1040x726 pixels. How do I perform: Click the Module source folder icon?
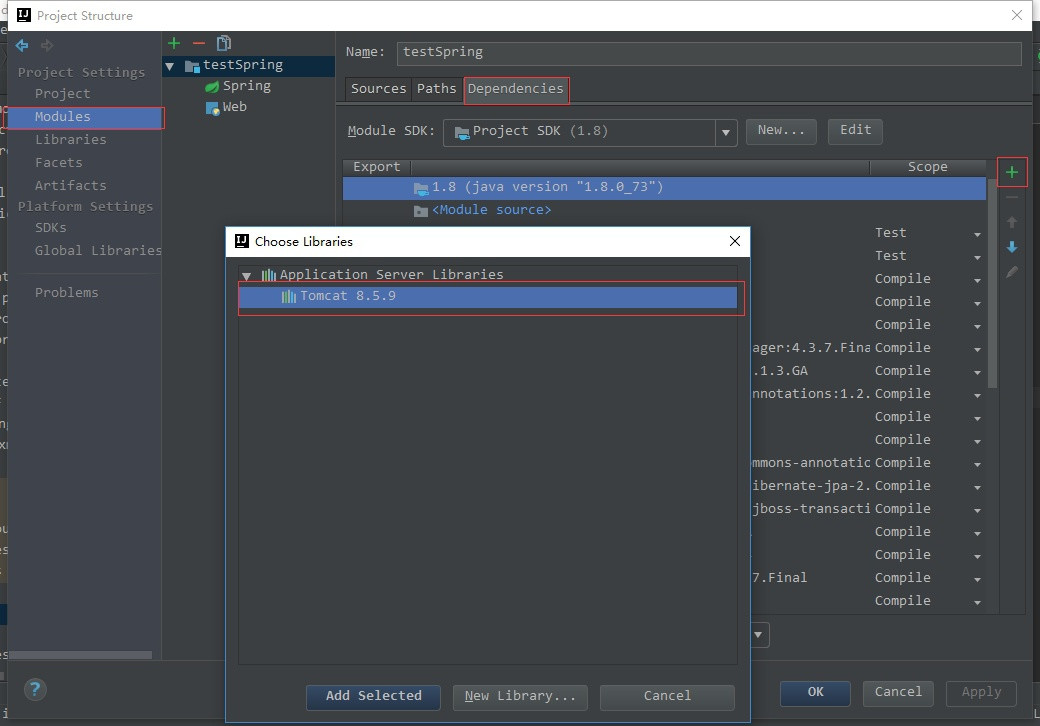(421, 211)
